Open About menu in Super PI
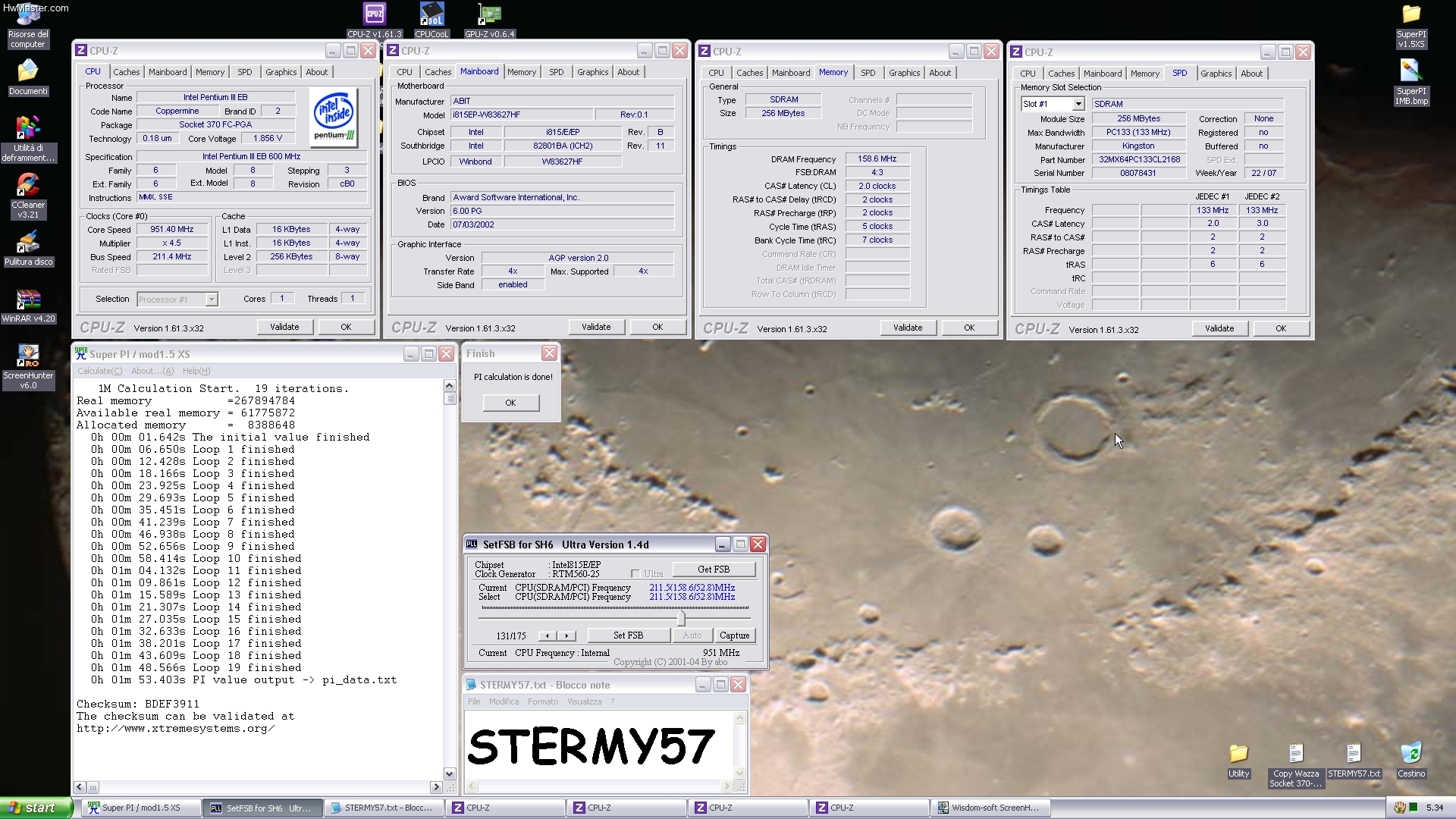This screenshot has width=1456, height=819. pyautogui.click(x=152, y=371)
